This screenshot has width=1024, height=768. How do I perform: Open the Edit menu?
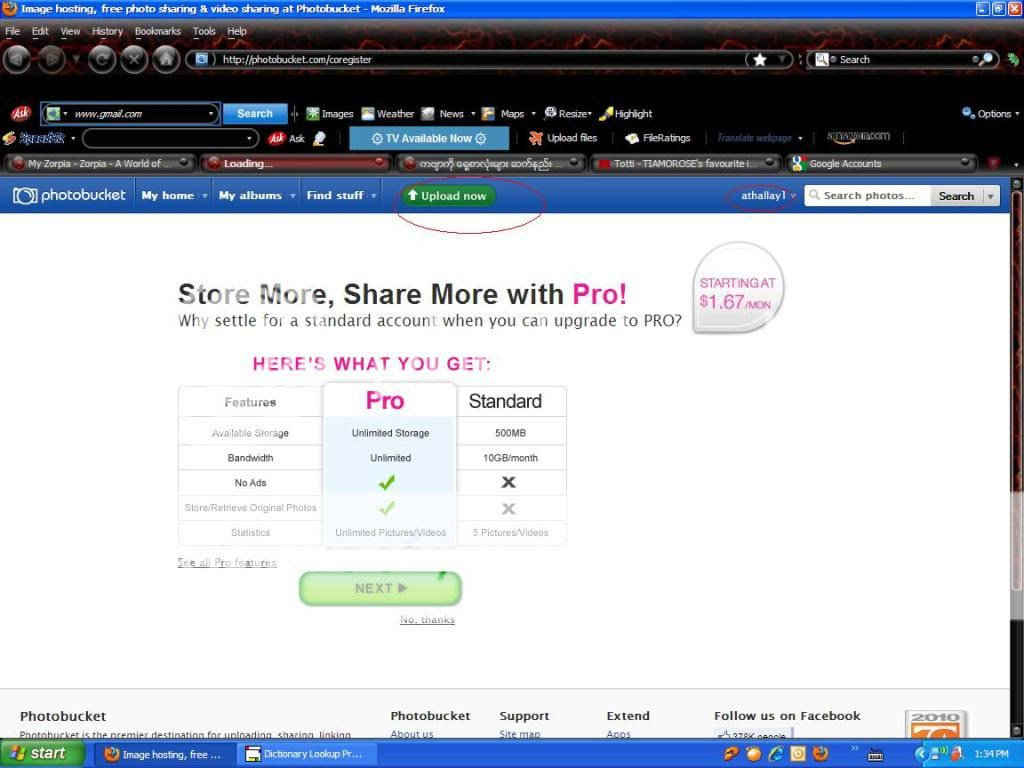coord(40,31)
